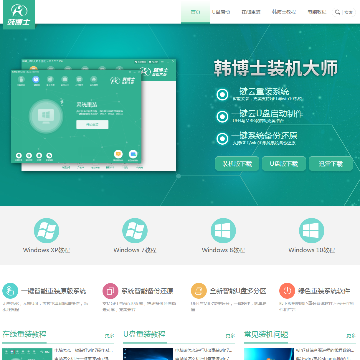Click the Windows XP logo circle icon
Viewport: 360px width, 360px height.
tap(46, 230)
